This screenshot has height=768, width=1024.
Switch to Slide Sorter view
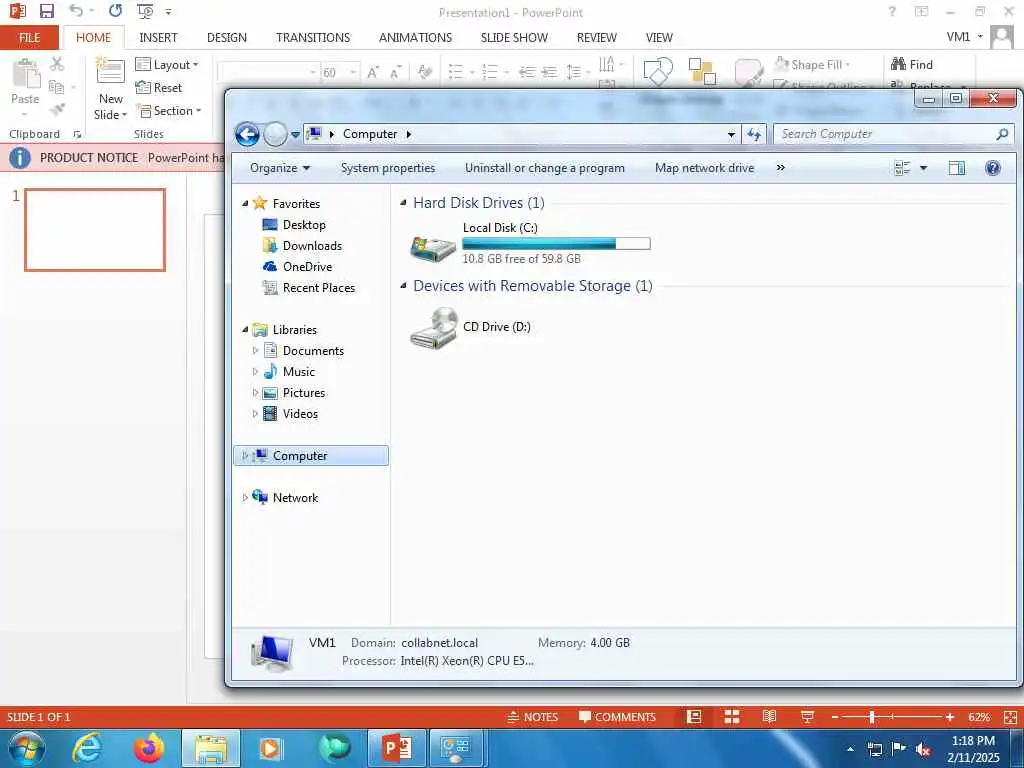point(731,717)
